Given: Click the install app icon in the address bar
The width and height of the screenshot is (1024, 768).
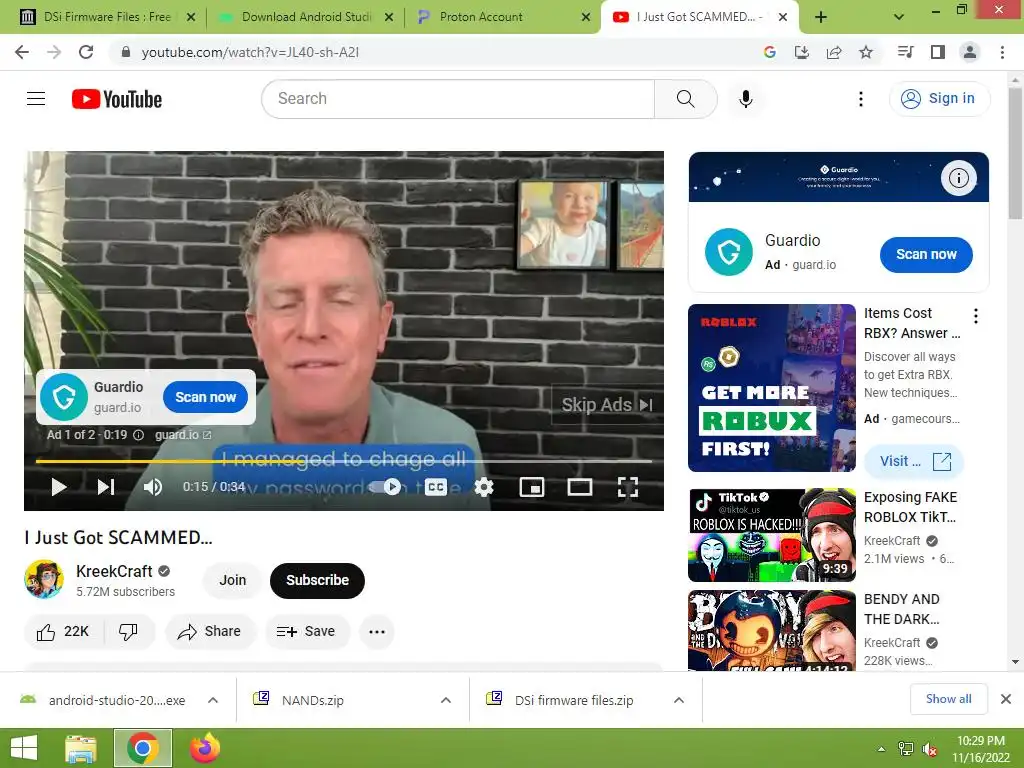Looking at the screenshot, I should [802, 52].
